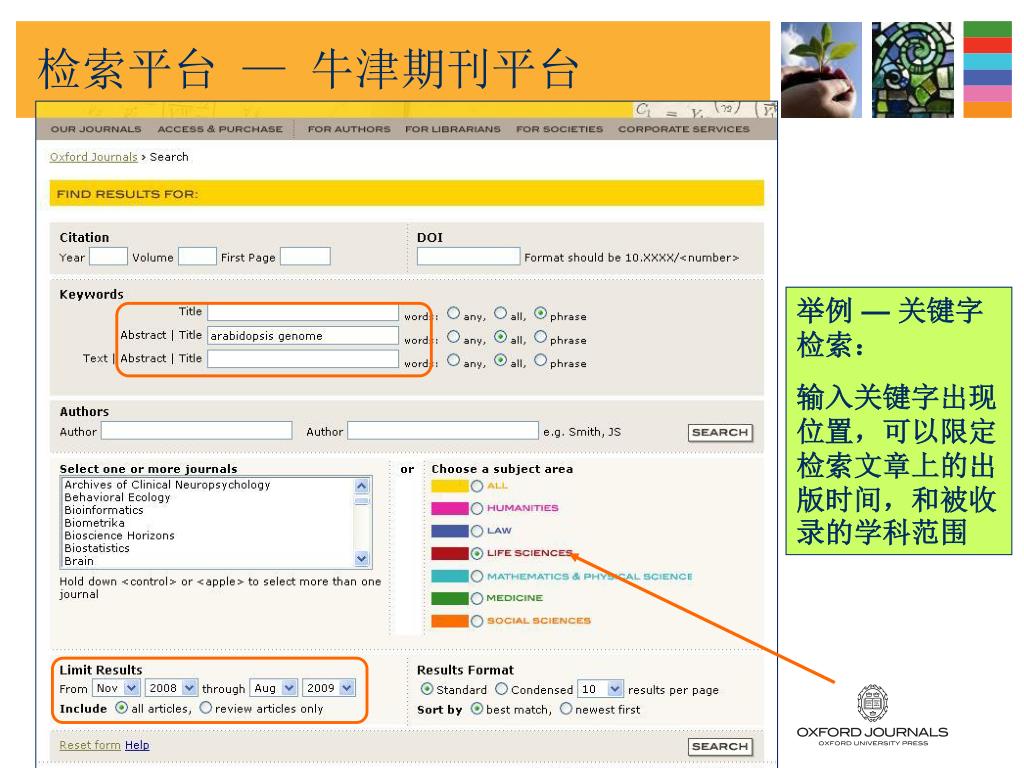Select Archives of Clinical Neuropsychology journal

(167, 485)
